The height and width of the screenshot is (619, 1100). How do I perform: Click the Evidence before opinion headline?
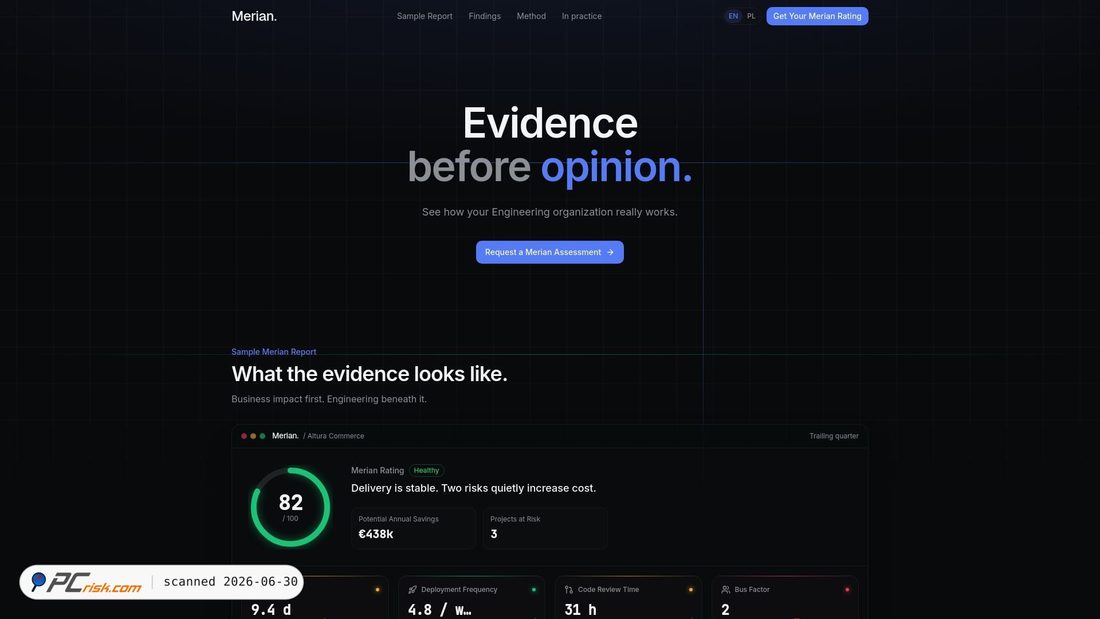(x=550, y=145)
